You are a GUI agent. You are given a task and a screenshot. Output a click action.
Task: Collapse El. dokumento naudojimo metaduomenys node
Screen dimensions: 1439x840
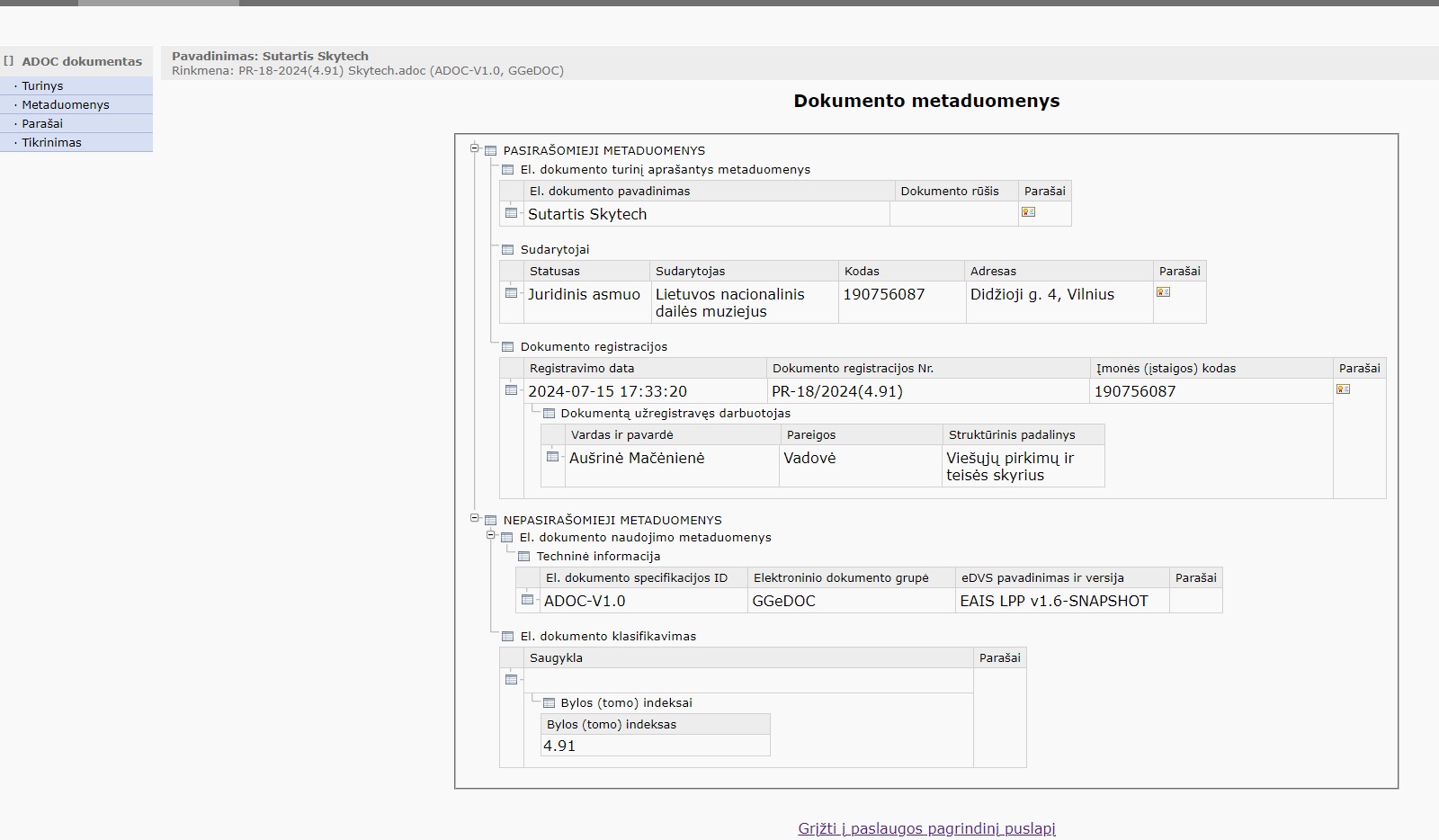click(x=491, y=535)
